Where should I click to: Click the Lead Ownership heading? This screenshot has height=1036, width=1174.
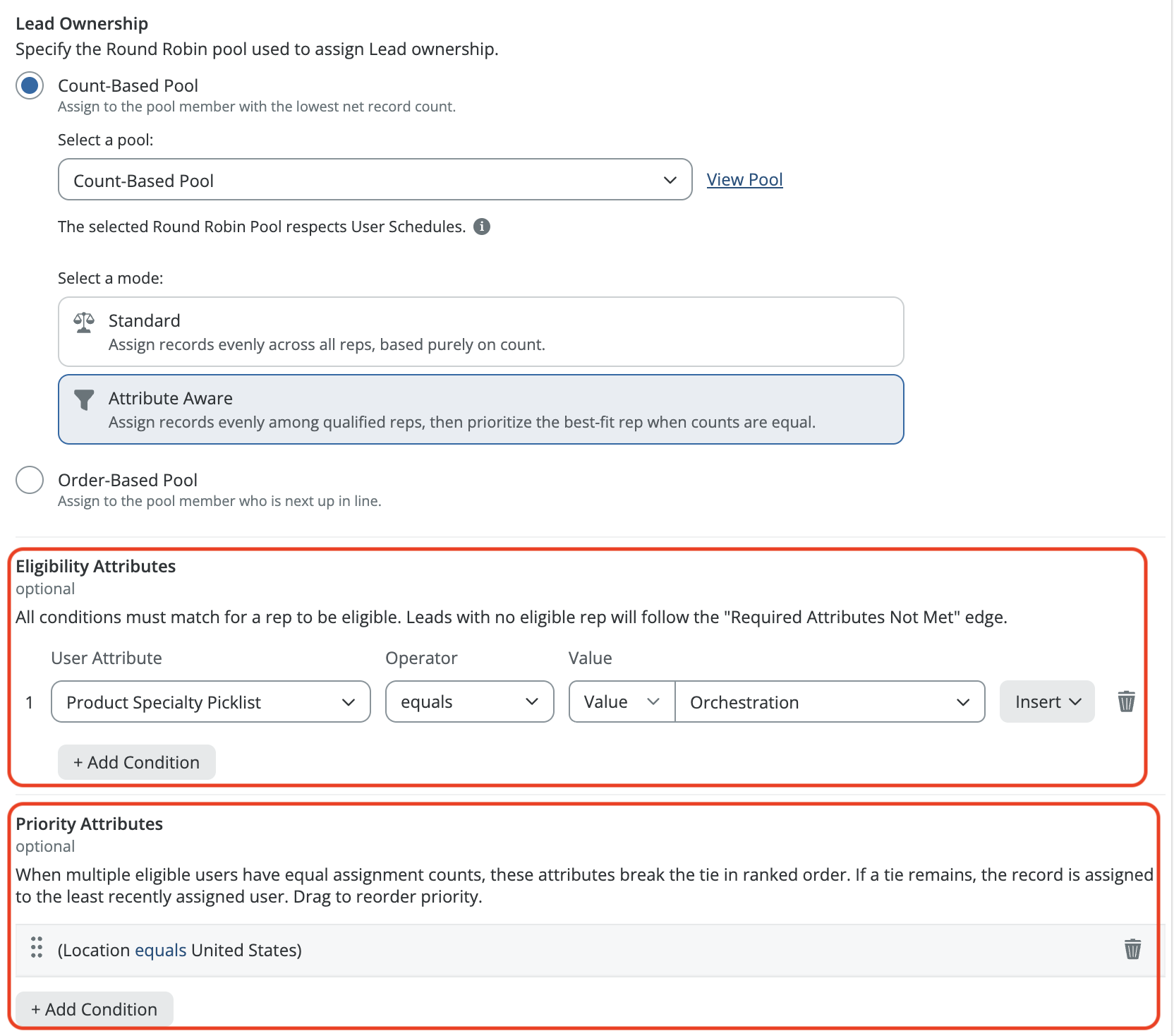pyautogui.click(x=82, y=23)
